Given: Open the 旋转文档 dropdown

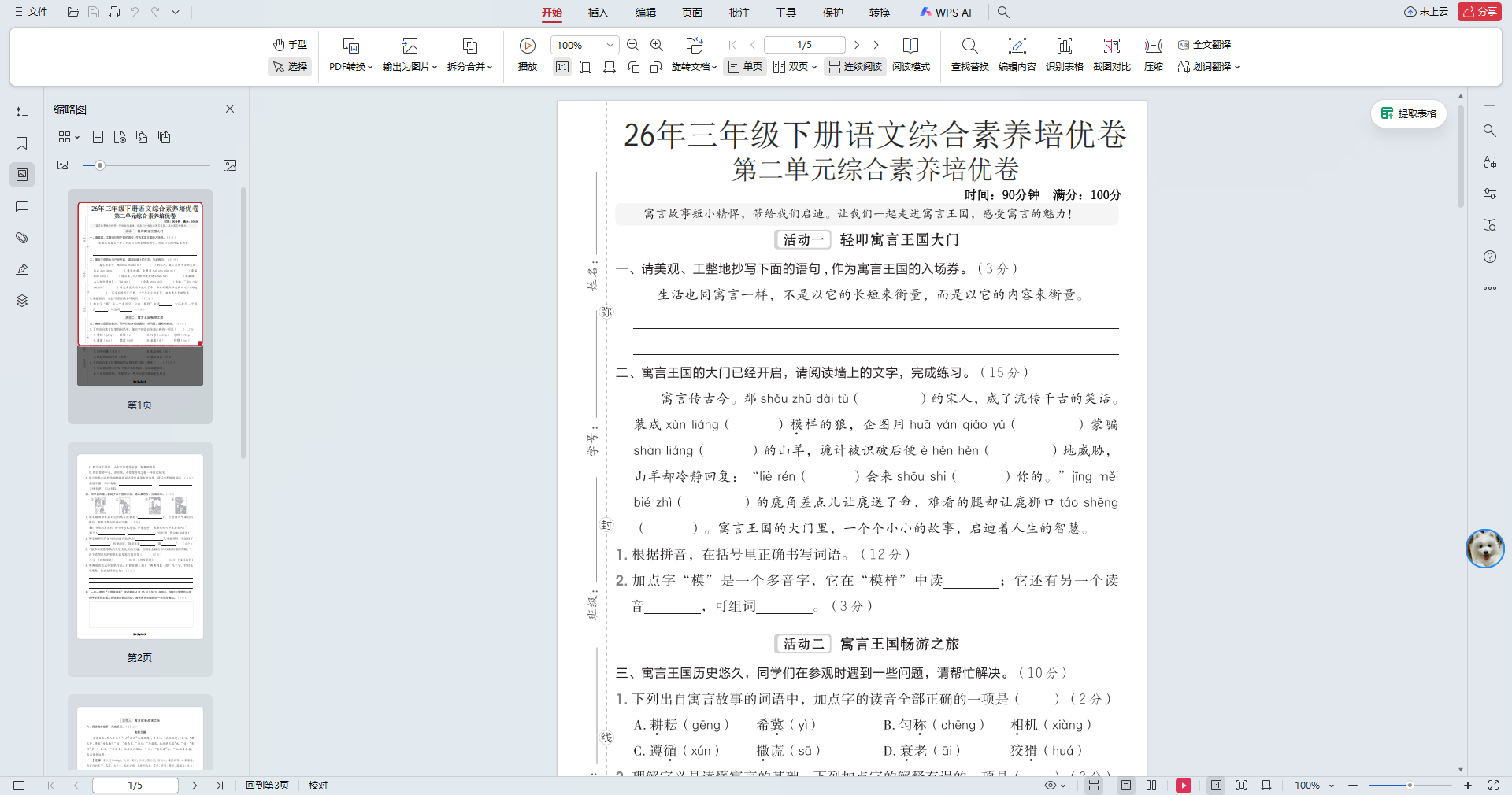Looking at the screenshot, I should click(693, 66).
